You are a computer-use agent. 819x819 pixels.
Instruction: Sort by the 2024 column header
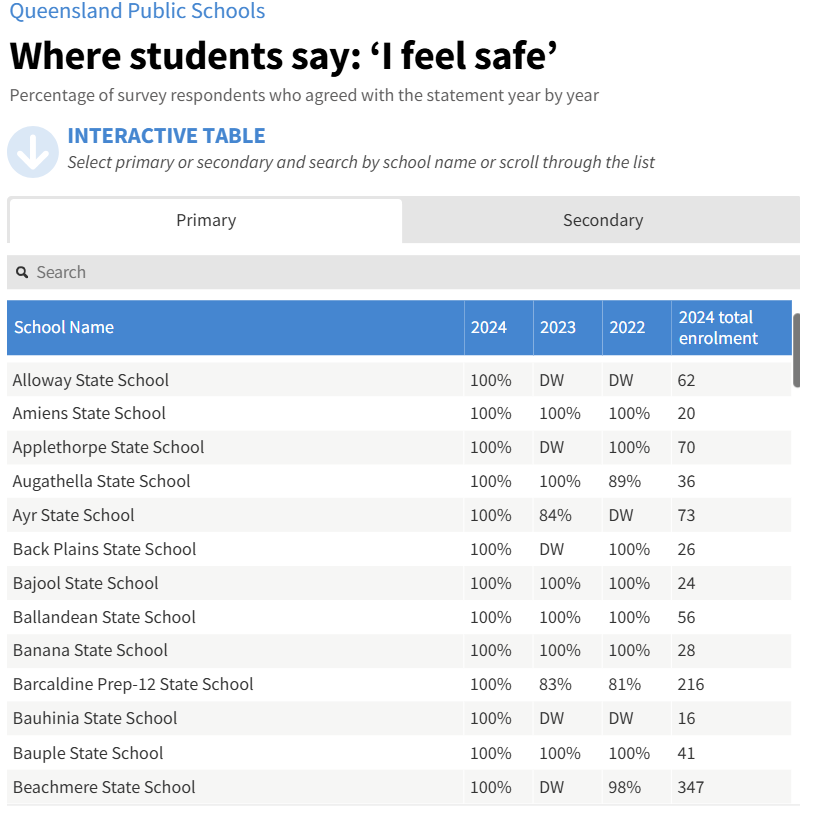[x=489, y=327]
